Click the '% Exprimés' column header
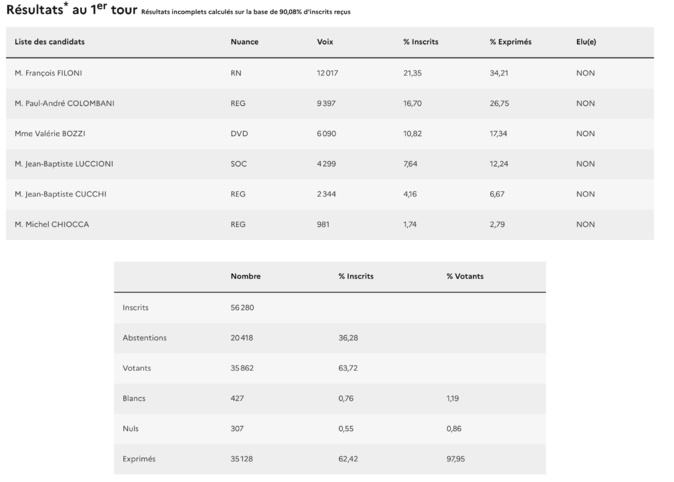 (510, 42)
